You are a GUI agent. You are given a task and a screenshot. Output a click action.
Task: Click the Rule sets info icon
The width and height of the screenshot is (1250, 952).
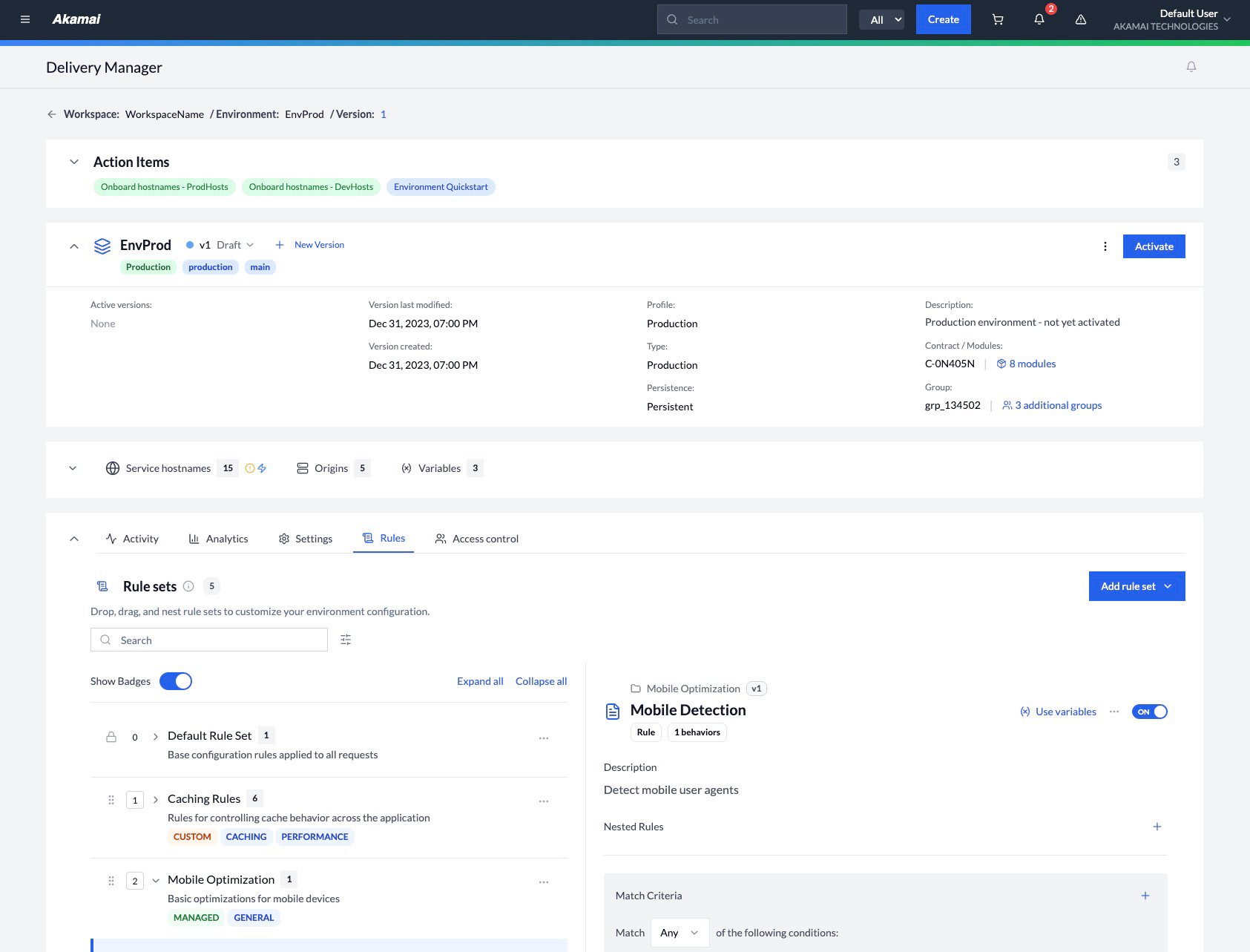(188, 586)
